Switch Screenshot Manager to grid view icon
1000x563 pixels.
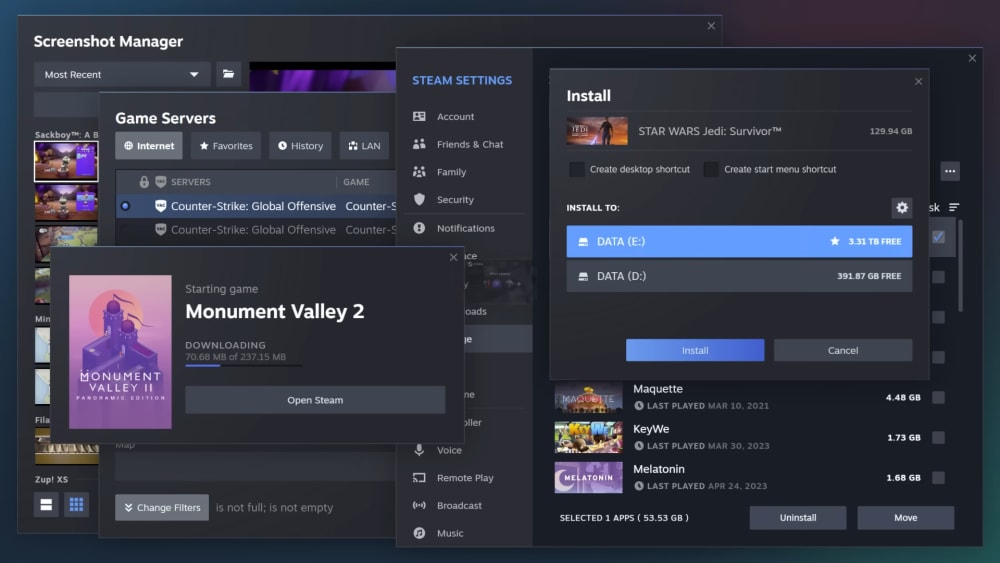(77, 505)
